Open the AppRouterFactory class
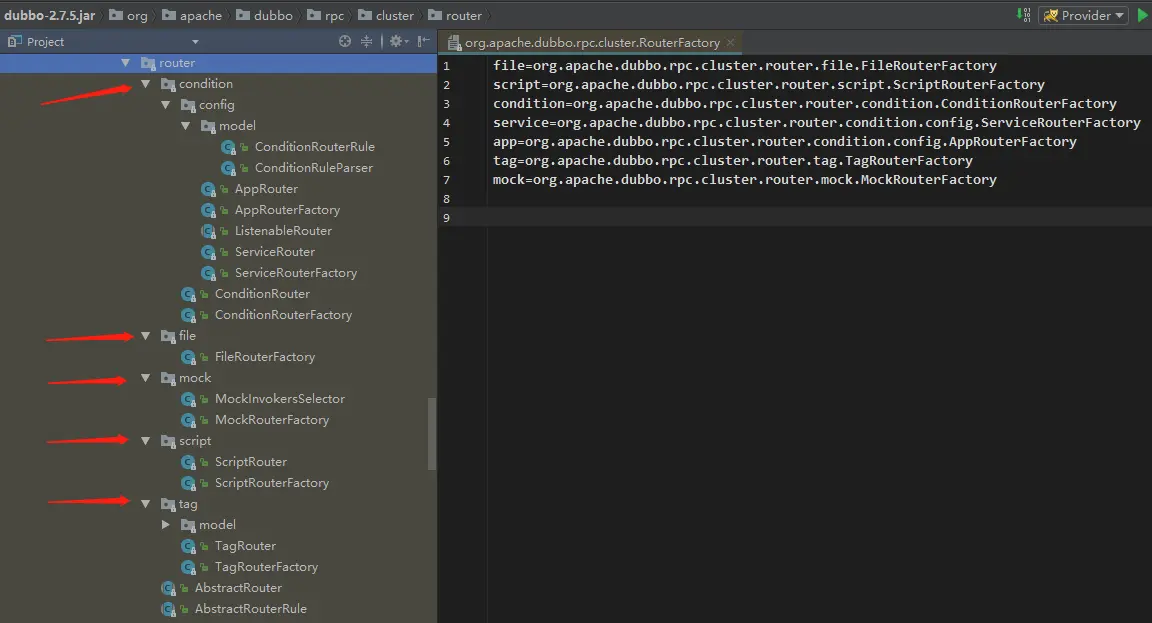1152x623 pixels. (x=287, y=210)
